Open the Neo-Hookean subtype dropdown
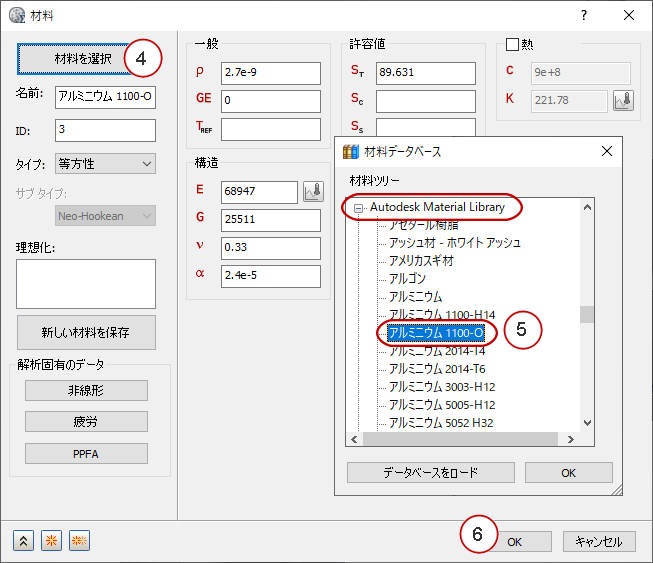The height and width of the screenshot is (563, 653). (x=105, y=216)
